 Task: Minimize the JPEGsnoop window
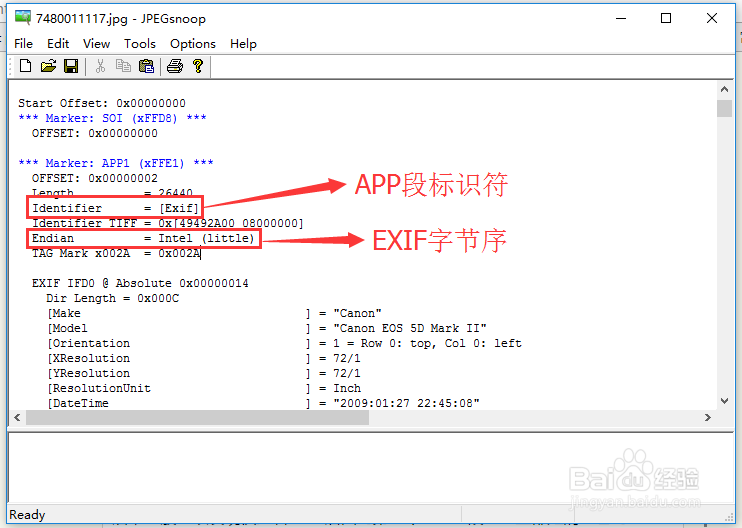tap(621, 18)
